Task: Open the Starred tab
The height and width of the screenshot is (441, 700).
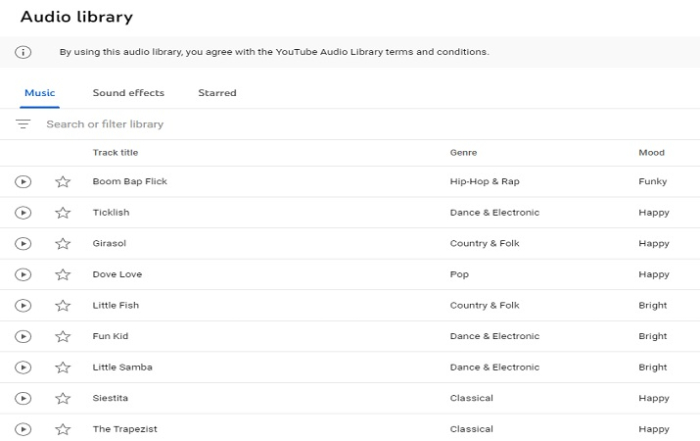Action: click(x=217, y=93)
